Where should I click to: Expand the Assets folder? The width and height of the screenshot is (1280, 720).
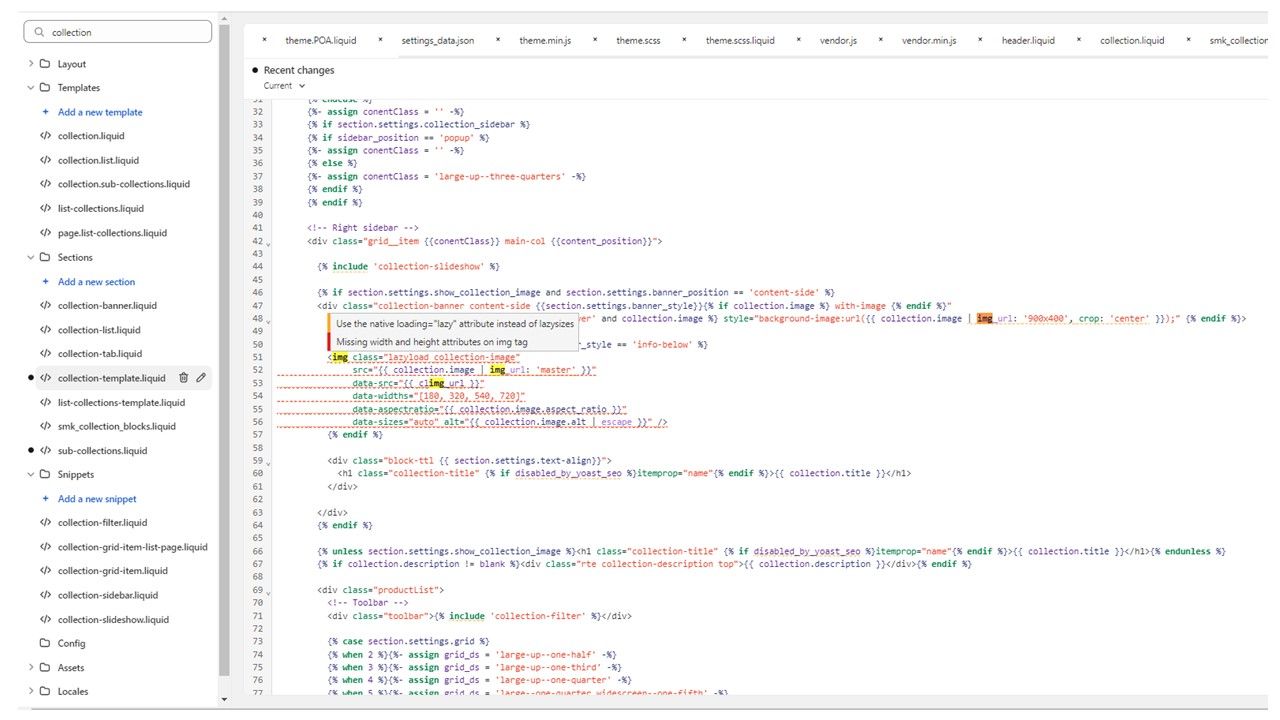pyautogui.click(x=31, y=668)
